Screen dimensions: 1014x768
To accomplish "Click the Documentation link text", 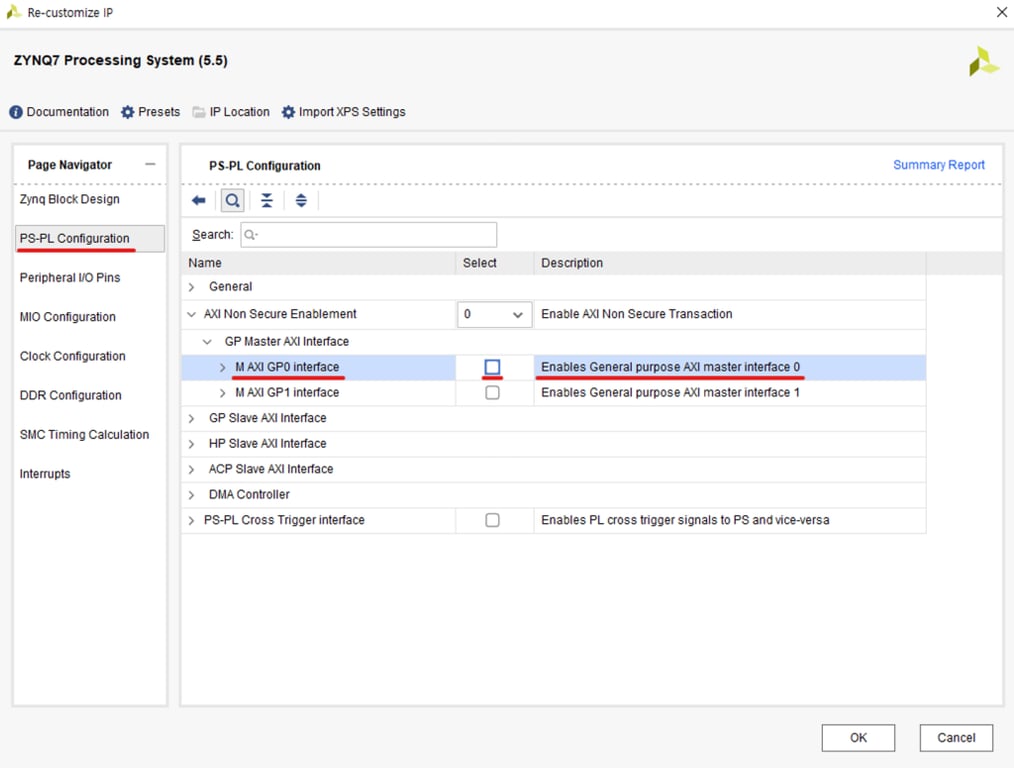I will (x=67, y=112).
